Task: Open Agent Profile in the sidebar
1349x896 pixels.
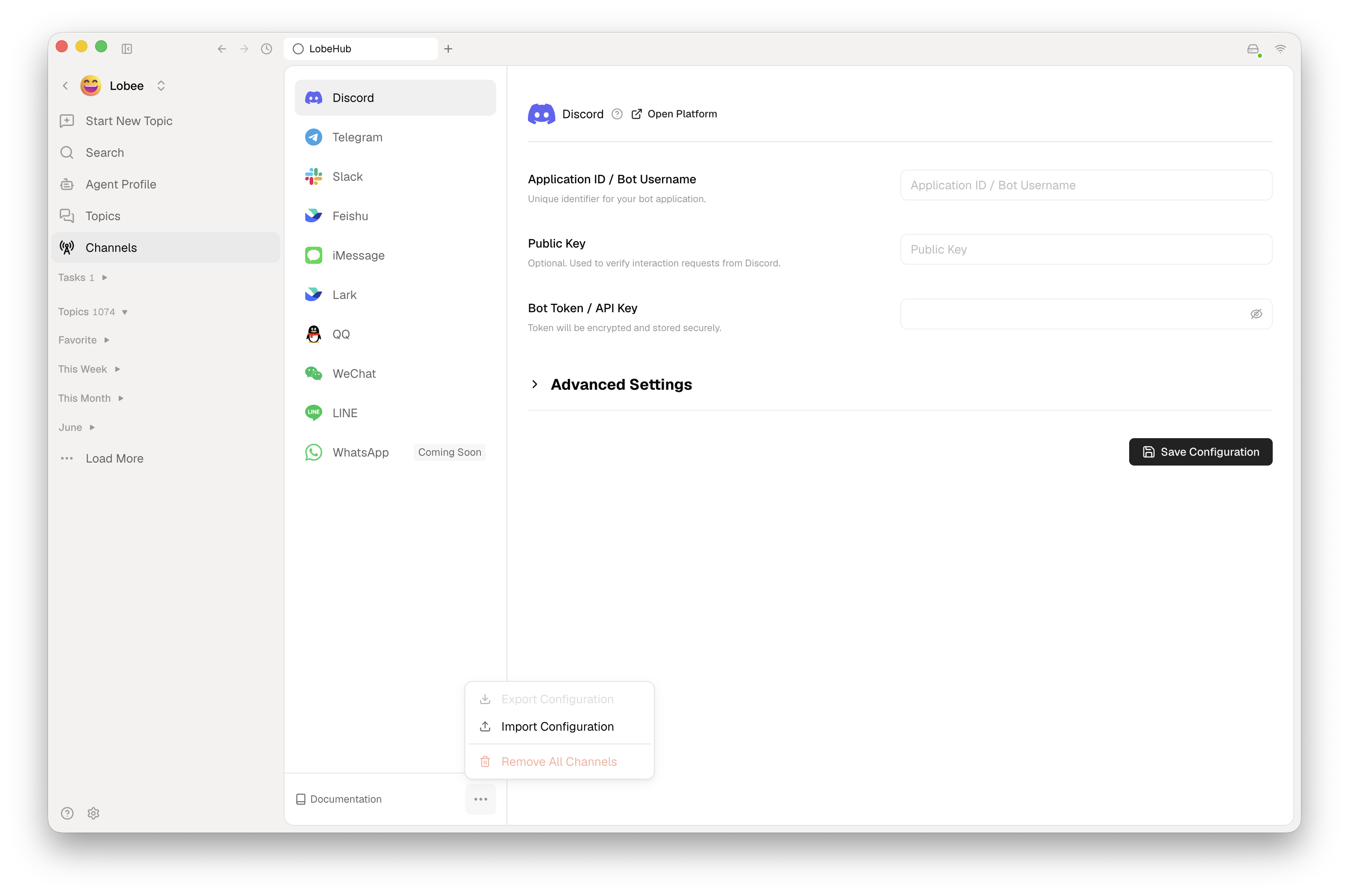Action: click(x=166, y=184)
